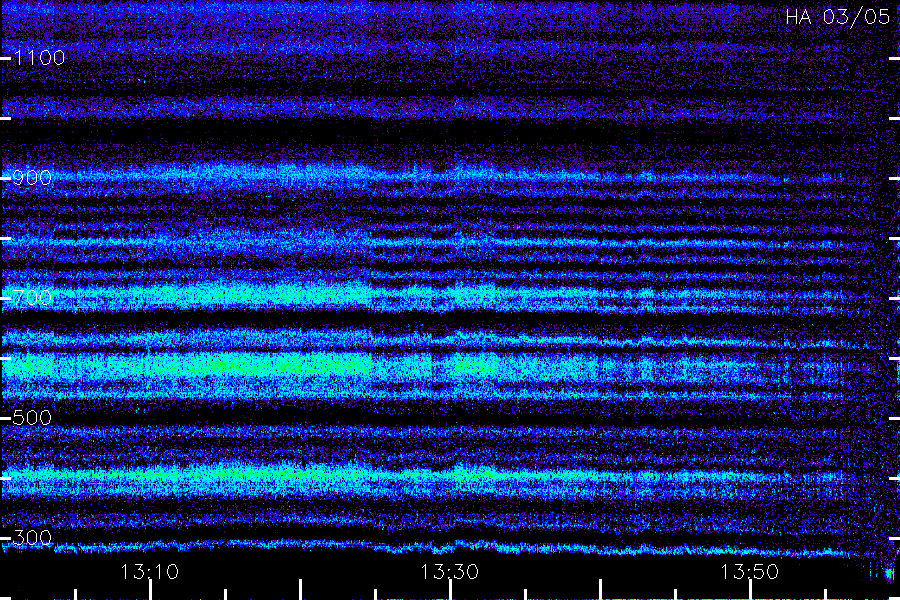Click the 13:50 time axis label
This screenshot has height=600, width=900.
pyautogui.click(x=750, y=572)
